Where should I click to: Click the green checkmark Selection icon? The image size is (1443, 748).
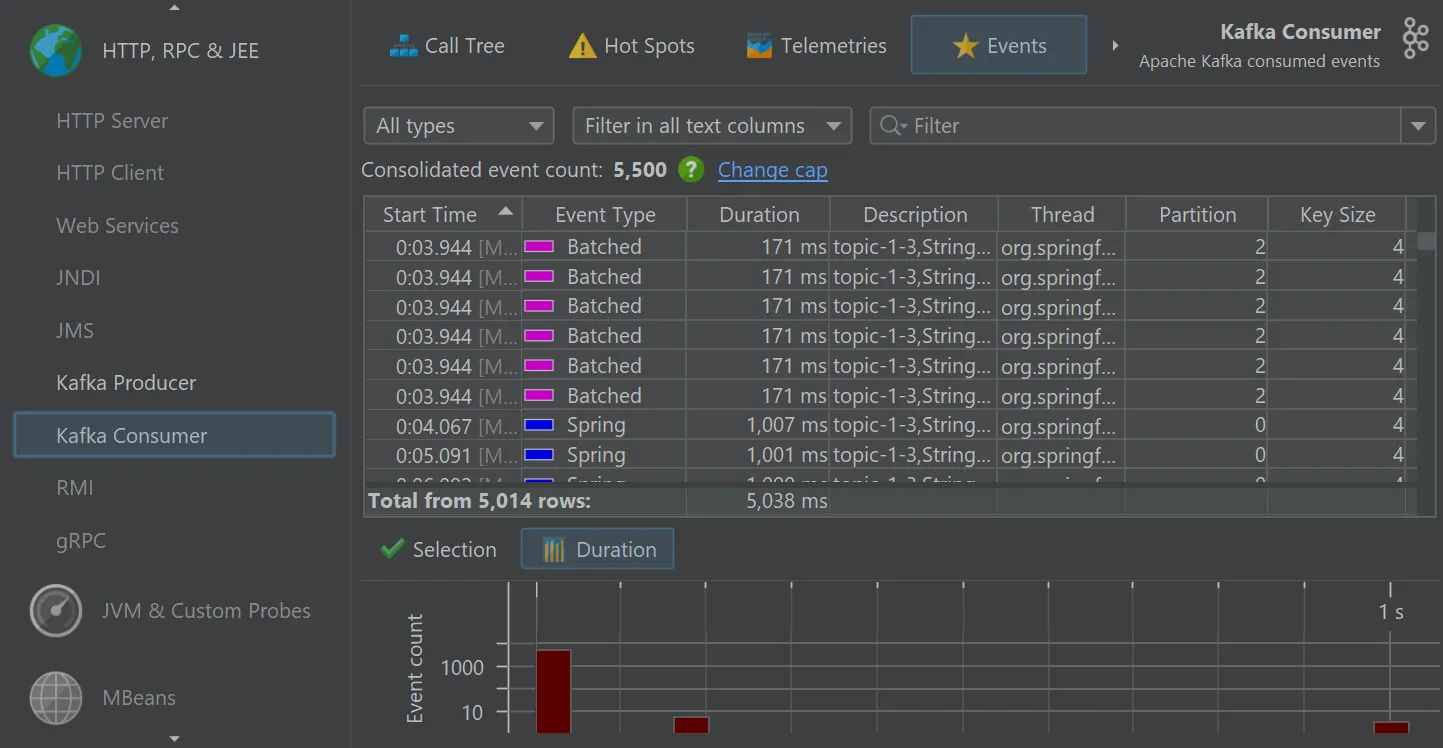click(392, 549)
